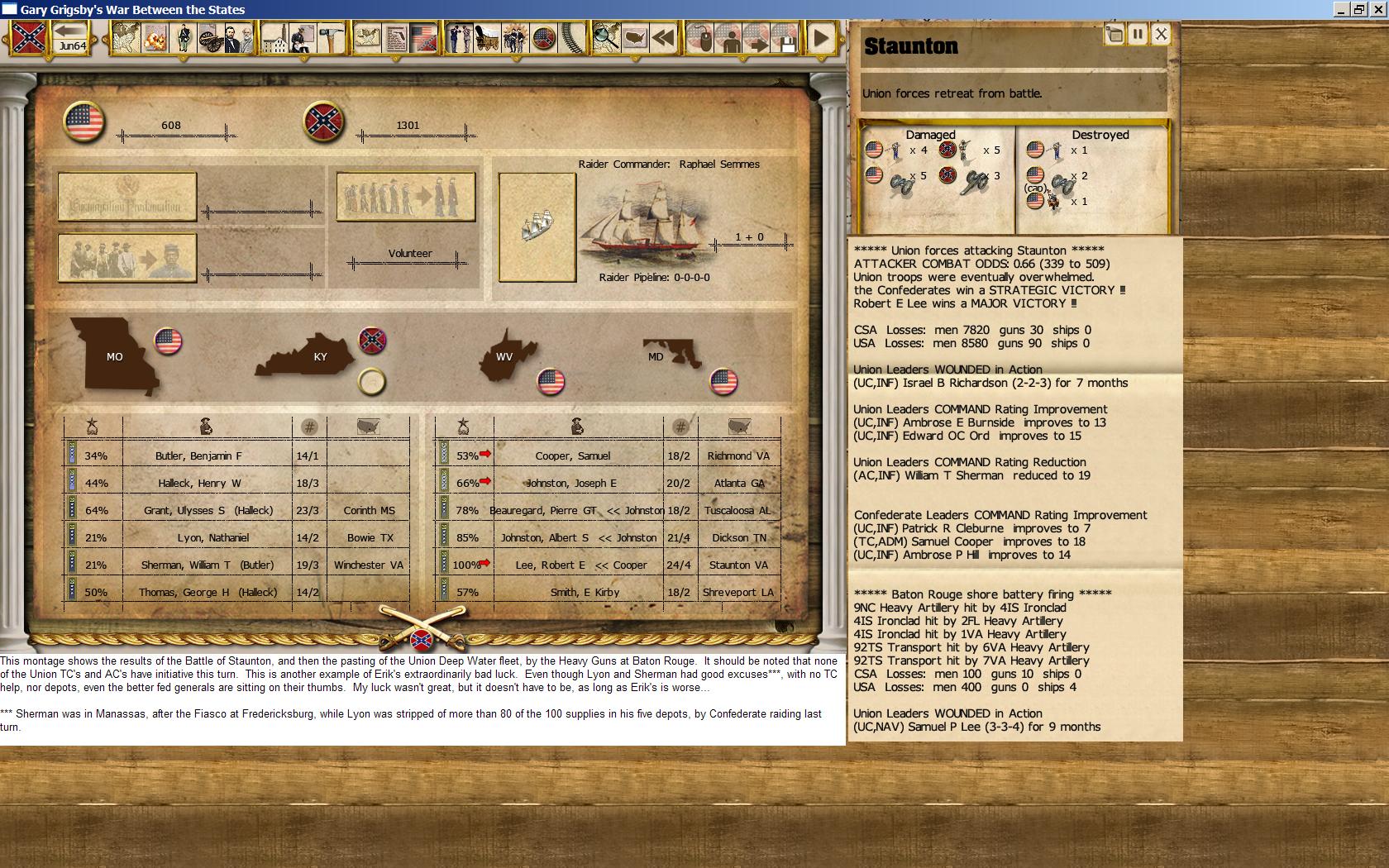This screenshot has height=868, width=1389.
Task: Select Halleck, Henry W row
Action: tap(236, 483)
